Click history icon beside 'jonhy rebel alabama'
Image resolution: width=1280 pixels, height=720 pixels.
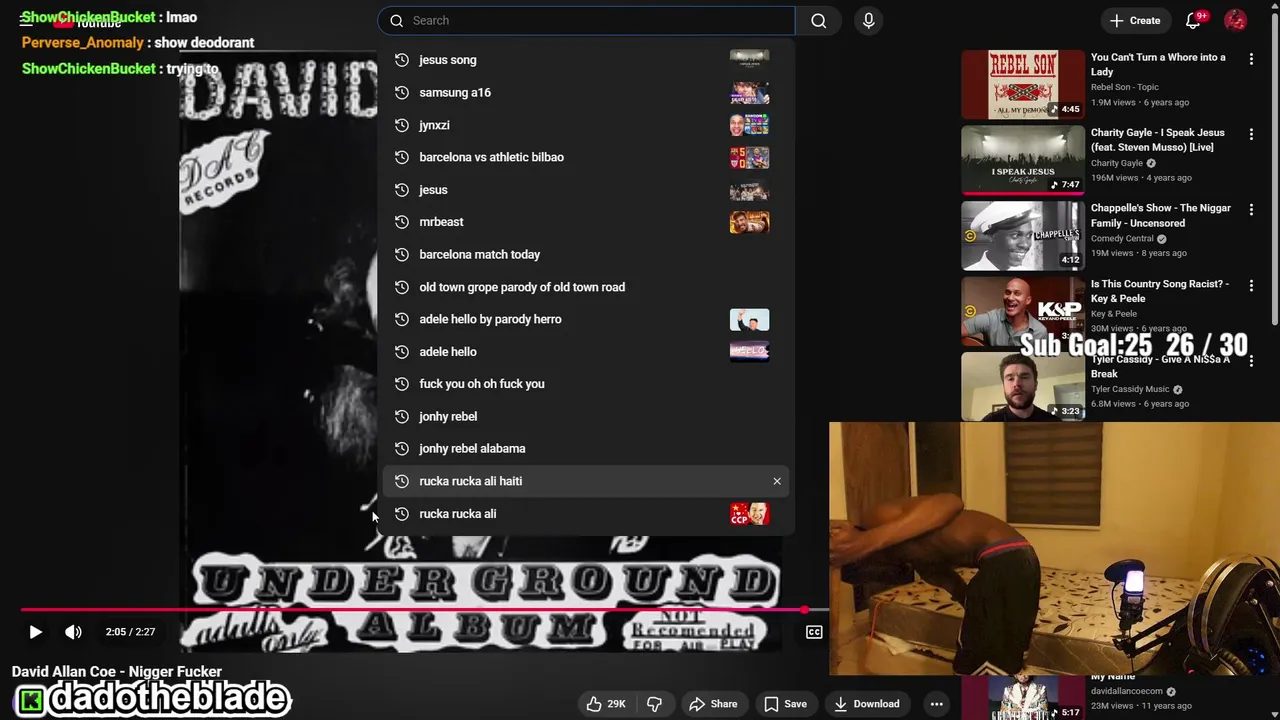402,448
